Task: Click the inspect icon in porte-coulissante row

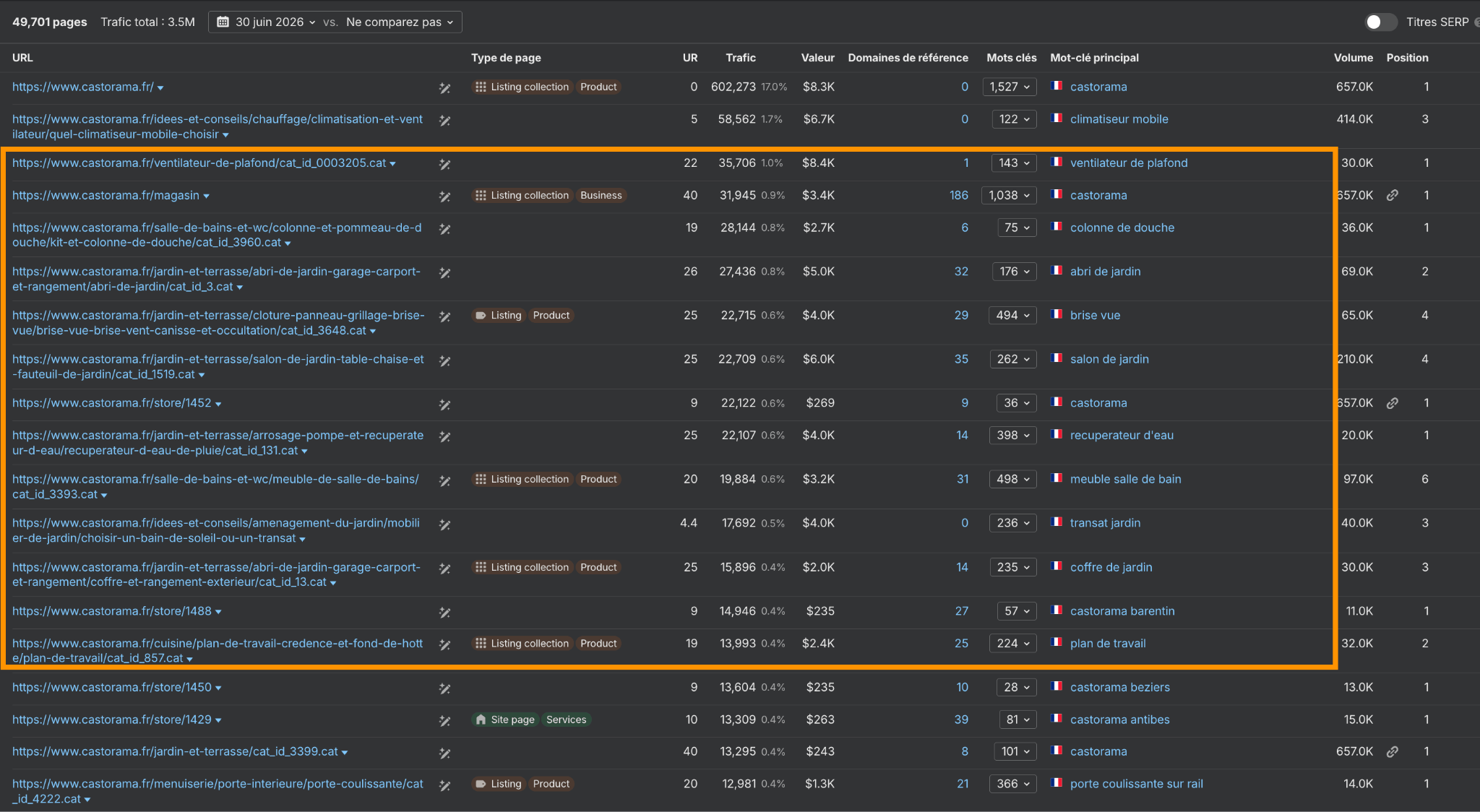Action: point(444,785)
